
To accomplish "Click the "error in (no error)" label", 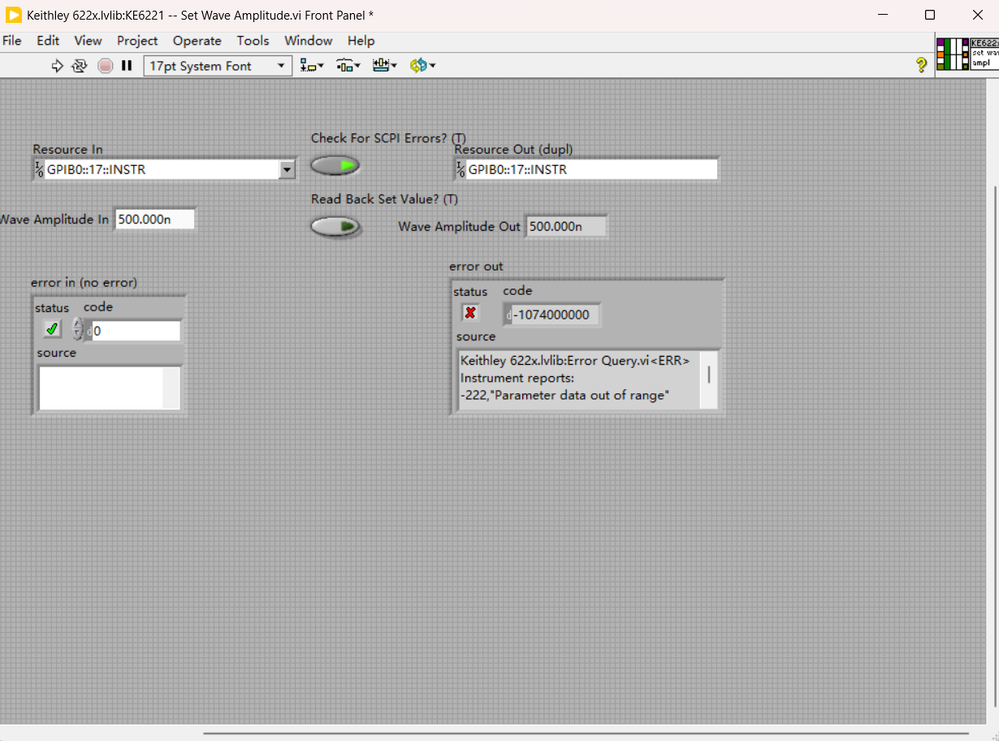I will pyautogui.click(x=84, y=282).
